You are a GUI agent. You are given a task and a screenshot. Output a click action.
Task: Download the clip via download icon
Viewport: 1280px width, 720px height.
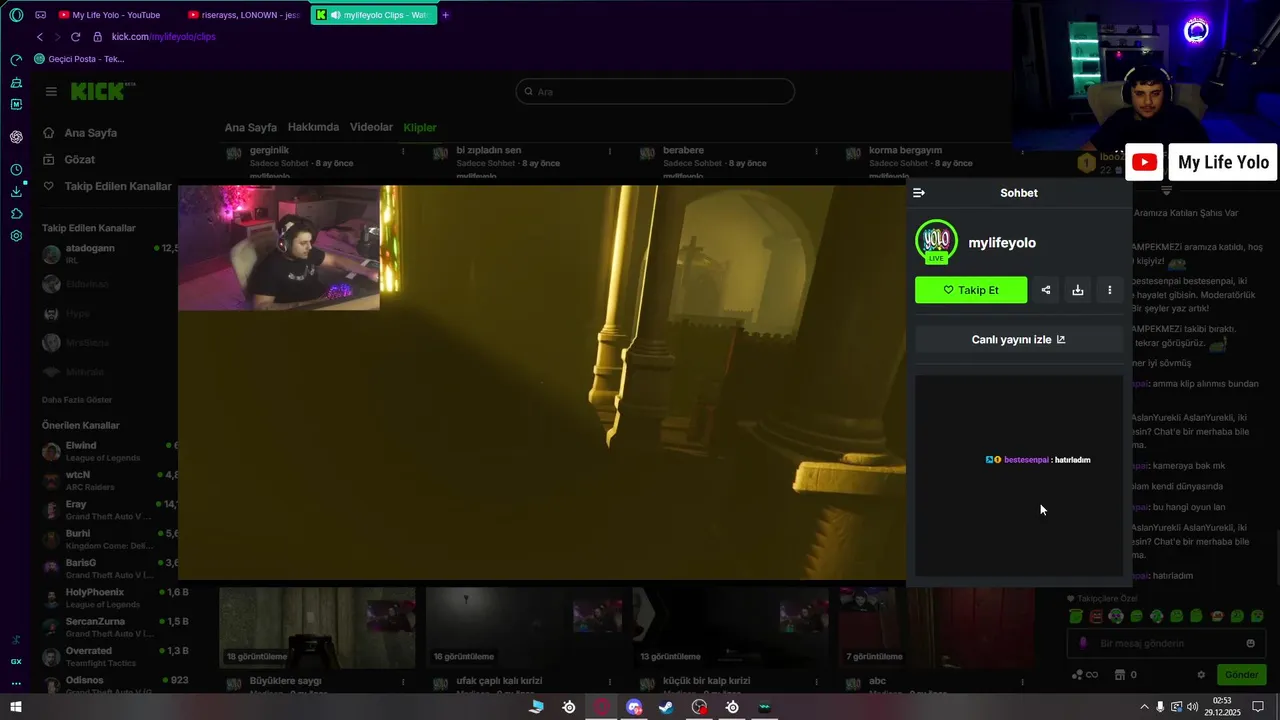click(1077, 290)
